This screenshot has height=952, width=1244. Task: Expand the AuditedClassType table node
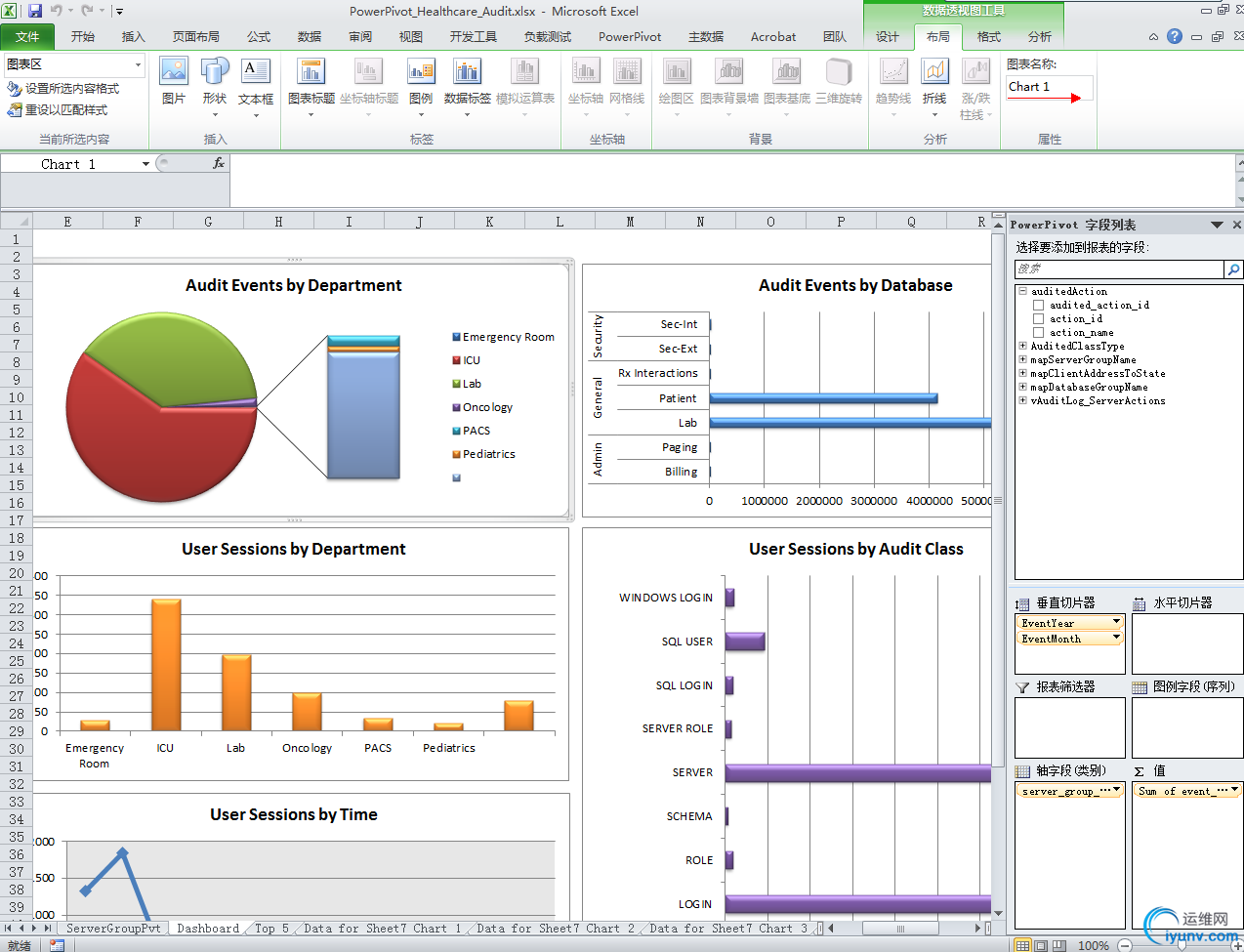pos(1022,346)
